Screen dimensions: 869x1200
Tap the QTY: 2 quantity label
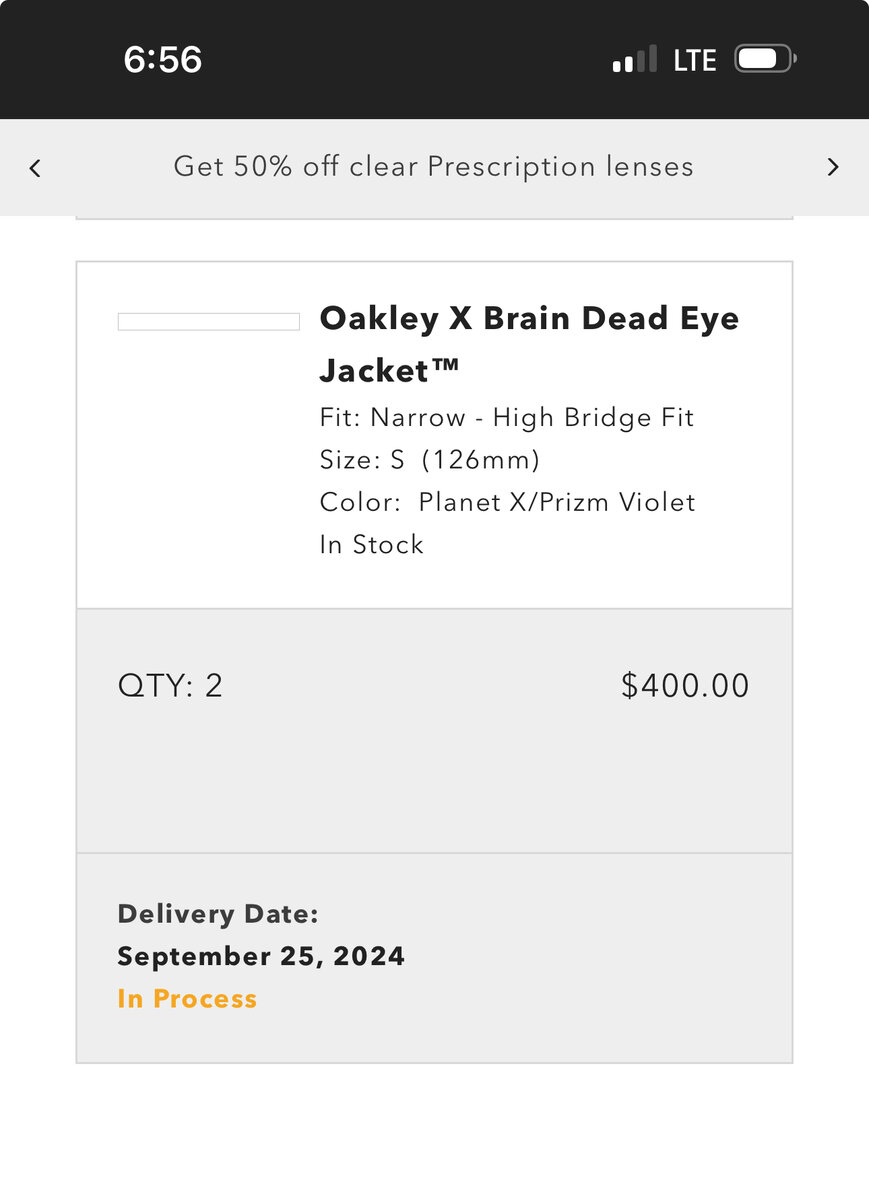pos(170,686)
